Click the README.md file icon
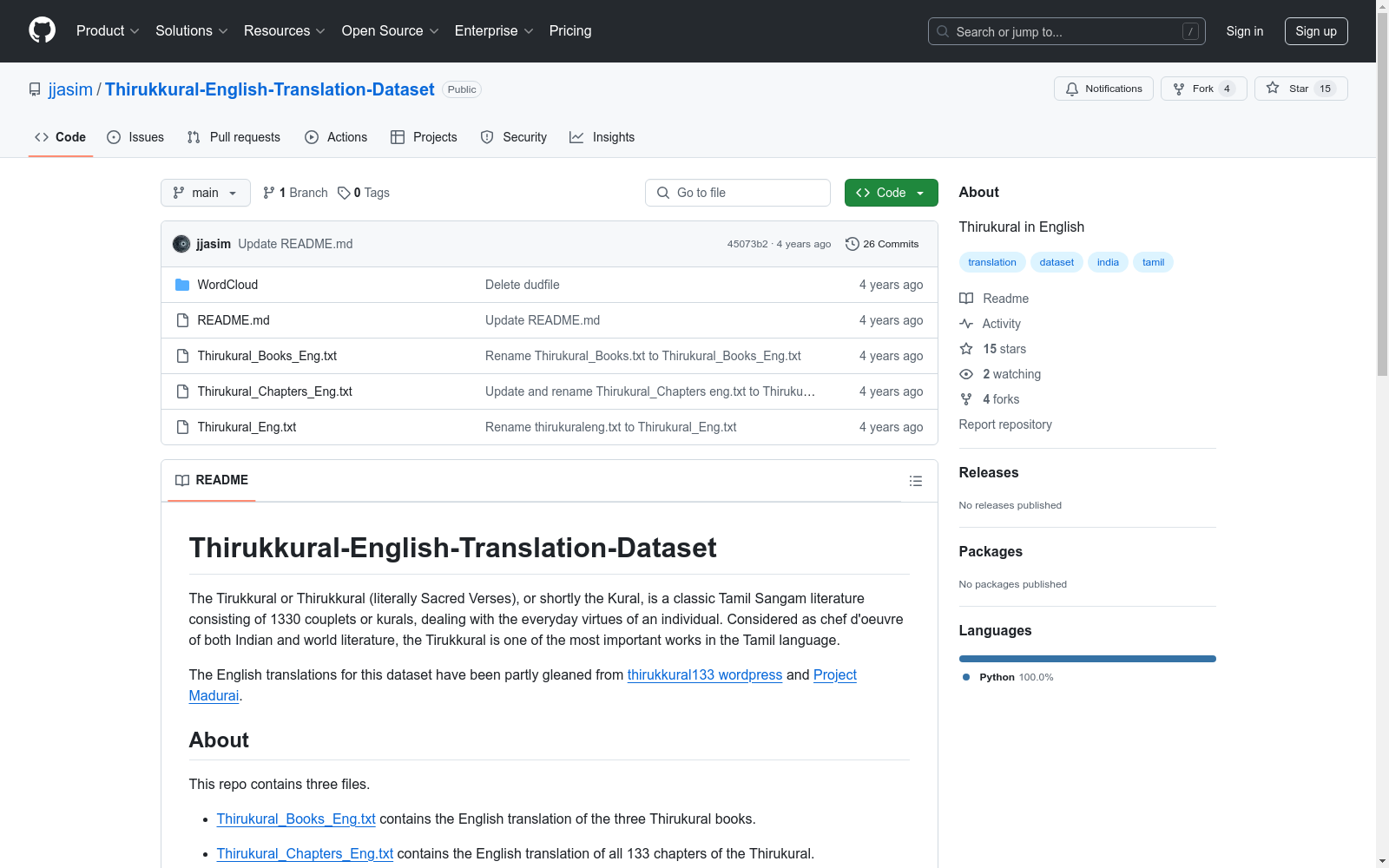The image size is (1389, 868). 182,320
